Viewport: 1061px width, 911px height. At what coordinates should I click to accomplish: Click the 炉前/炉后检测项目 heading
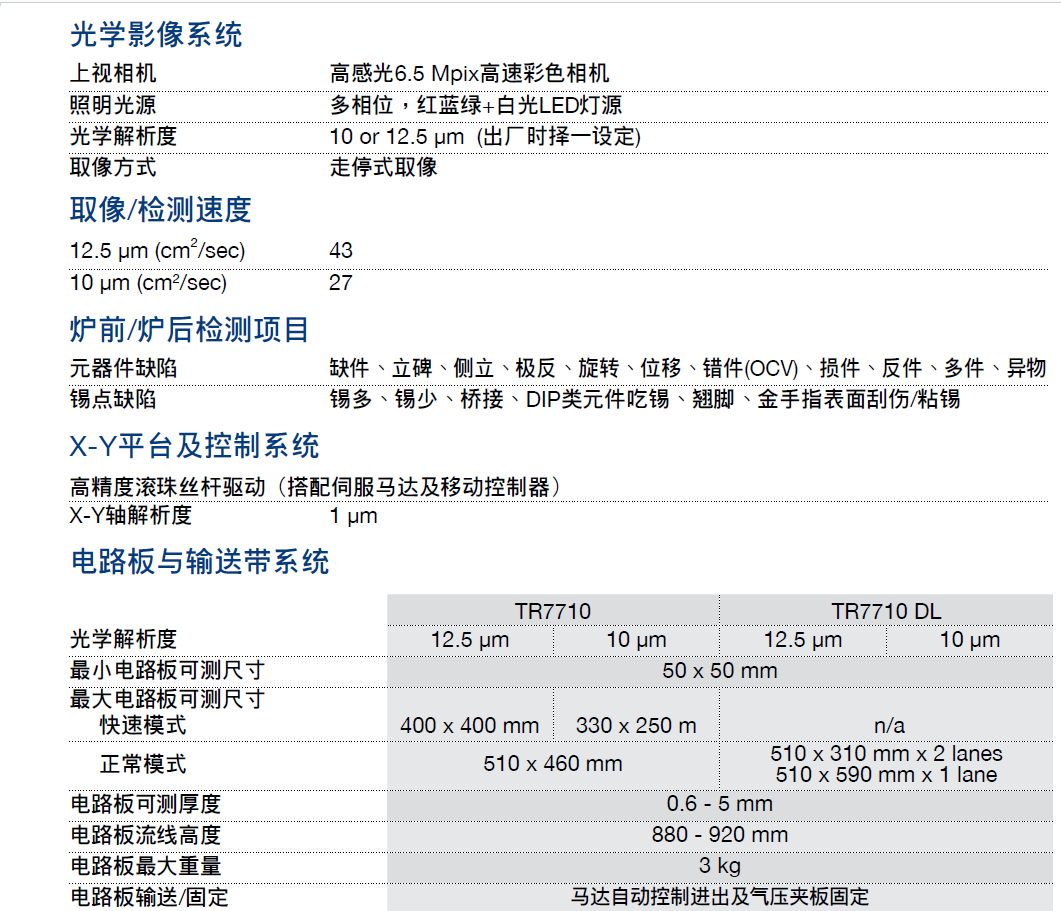[x=189, y=329]
